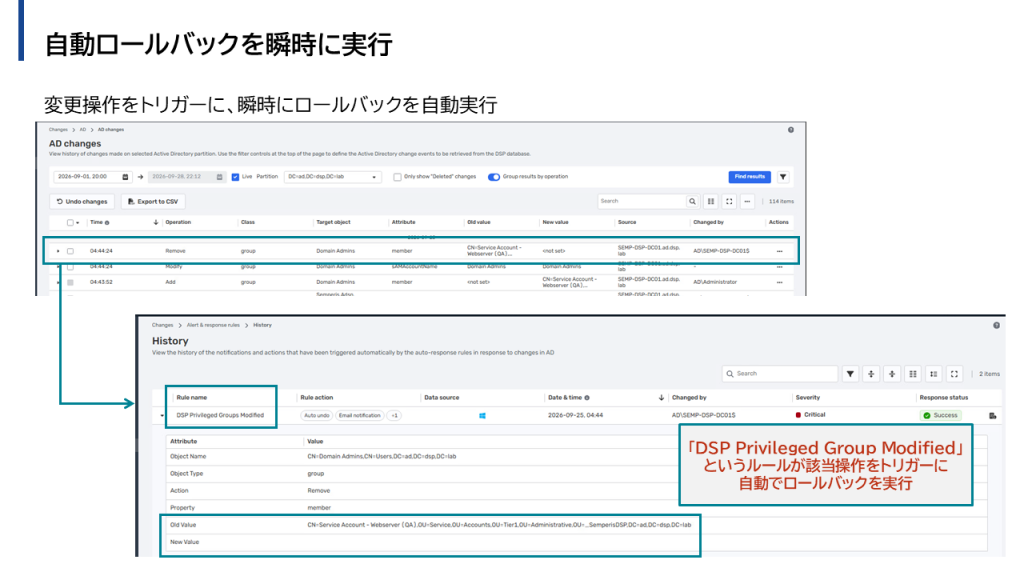Click Windows data source icon in History row
This screenshot has height=576, width=1024.
483,416
